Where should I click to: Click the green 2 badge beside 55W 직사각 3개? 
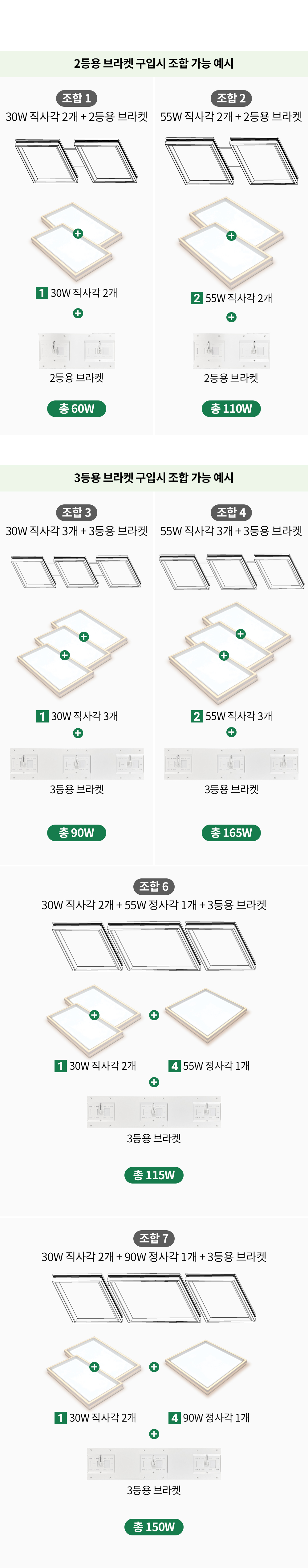[197, 716]
